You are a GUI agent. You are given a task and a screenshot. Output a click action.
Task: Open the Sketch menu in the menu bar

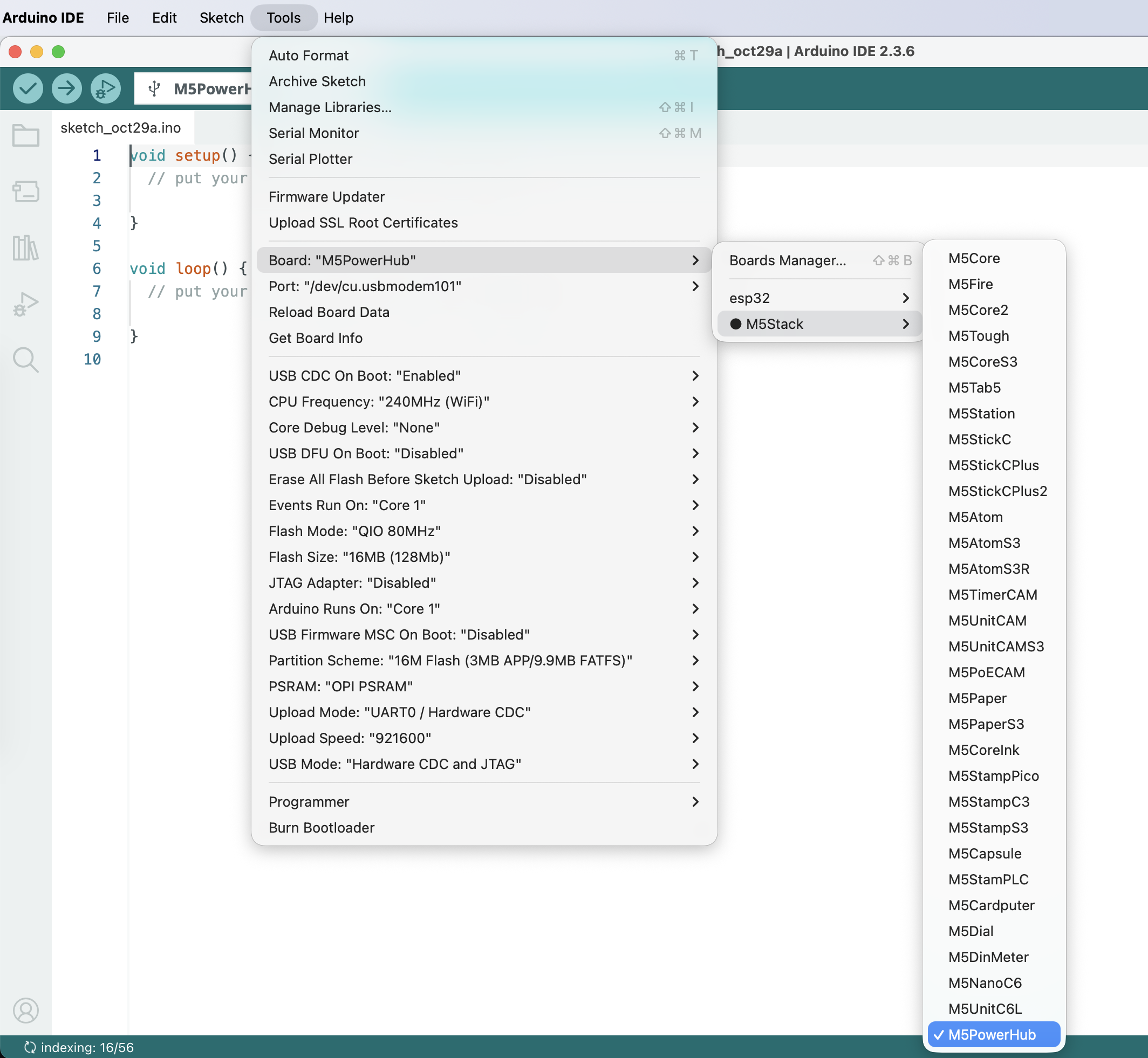221,18
